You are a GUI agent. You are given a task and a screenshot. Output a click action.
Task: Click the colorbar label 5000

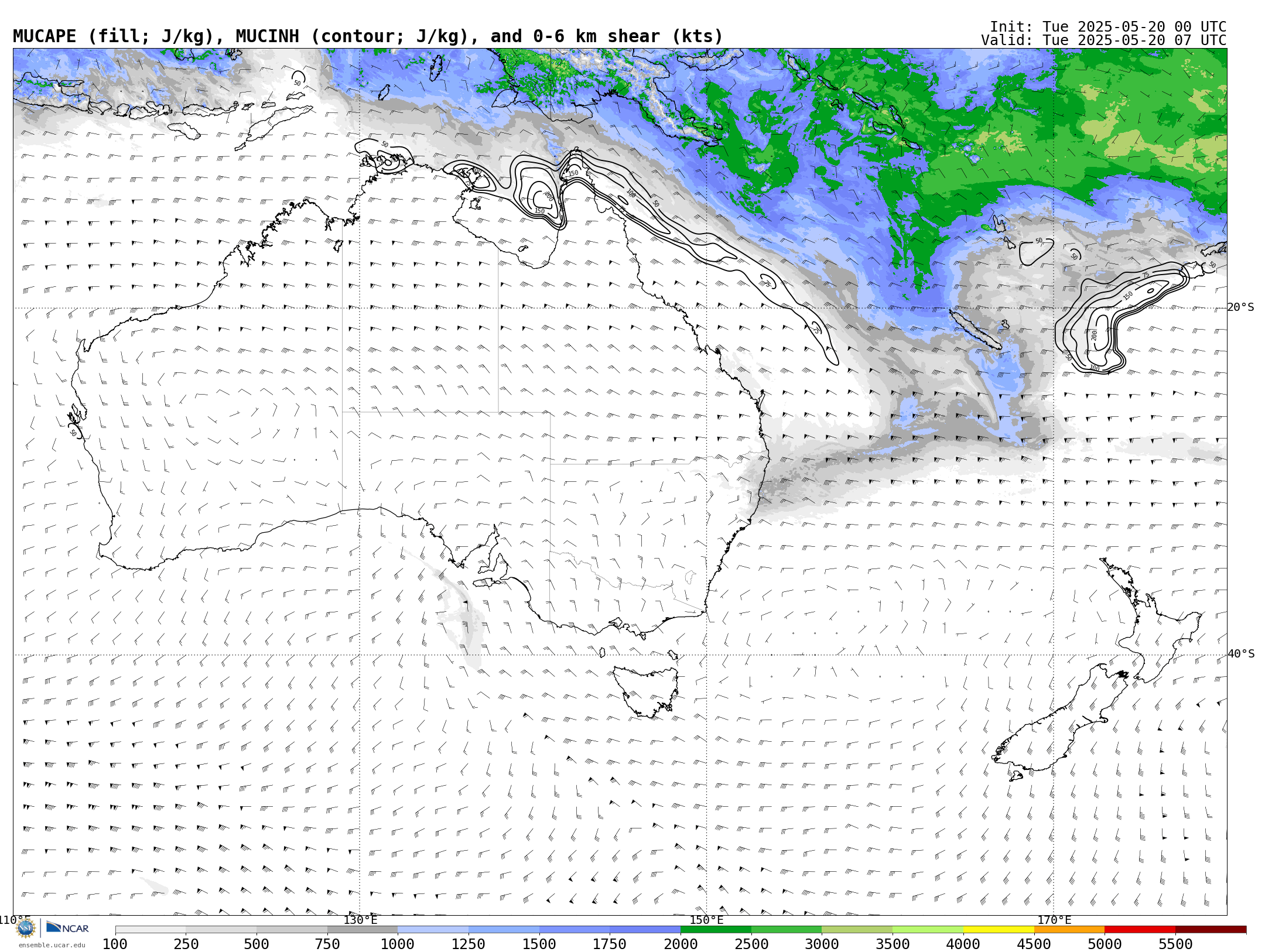coord(1105,944)
